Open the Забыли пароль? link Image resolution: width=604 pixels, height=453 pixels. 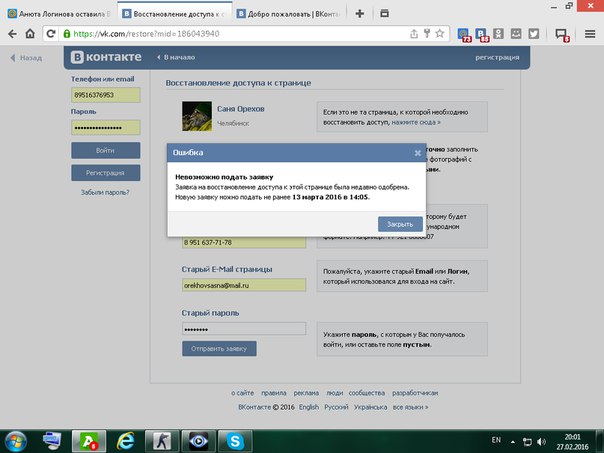[x=105, y=192]
